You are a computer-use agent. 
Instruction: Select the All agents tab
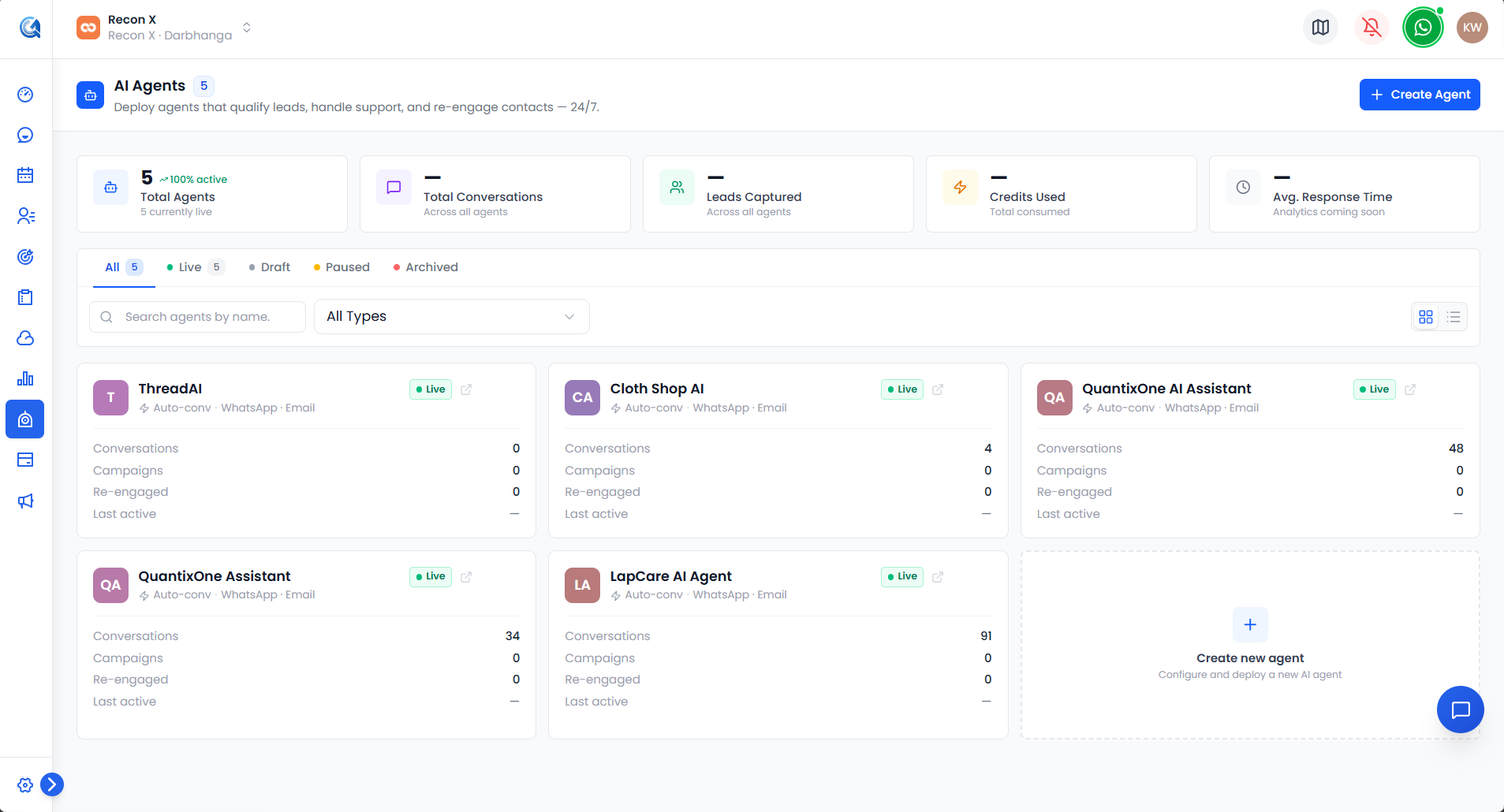coord(124,267)
